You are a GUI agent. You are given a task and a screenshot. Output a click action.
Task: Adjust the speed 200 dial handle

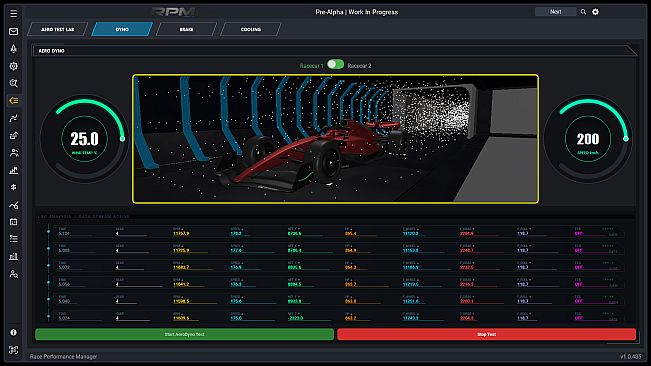click(626, 139)
